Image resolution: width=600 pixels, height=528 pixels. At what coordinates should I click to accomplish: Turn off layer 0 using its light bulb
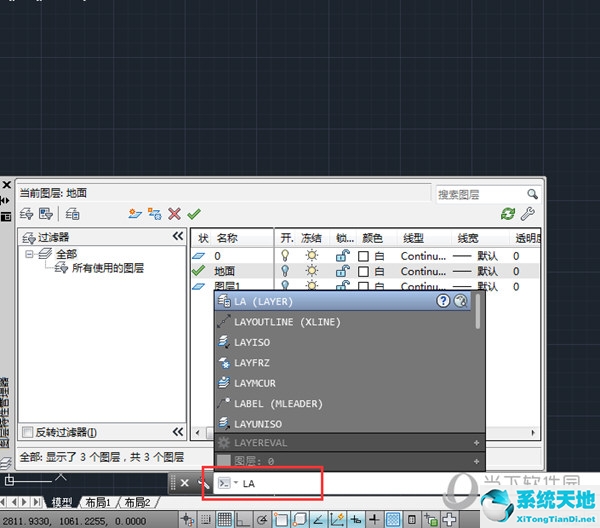coord(285,255)
